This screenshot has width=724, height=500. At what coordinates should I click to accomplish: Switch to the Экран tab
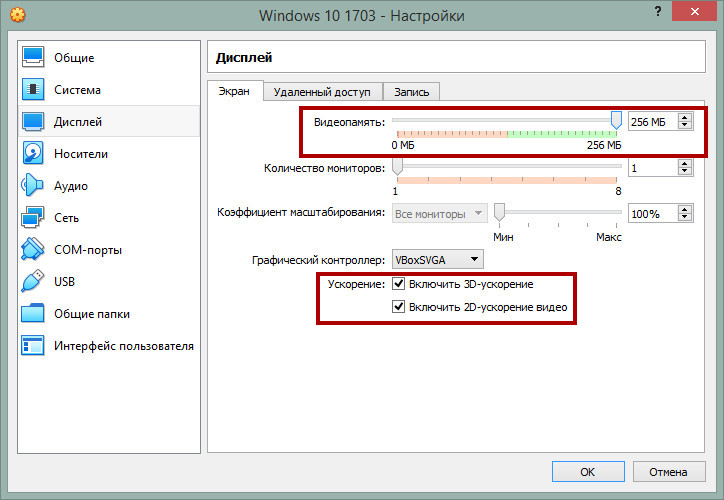click(234, 91)
